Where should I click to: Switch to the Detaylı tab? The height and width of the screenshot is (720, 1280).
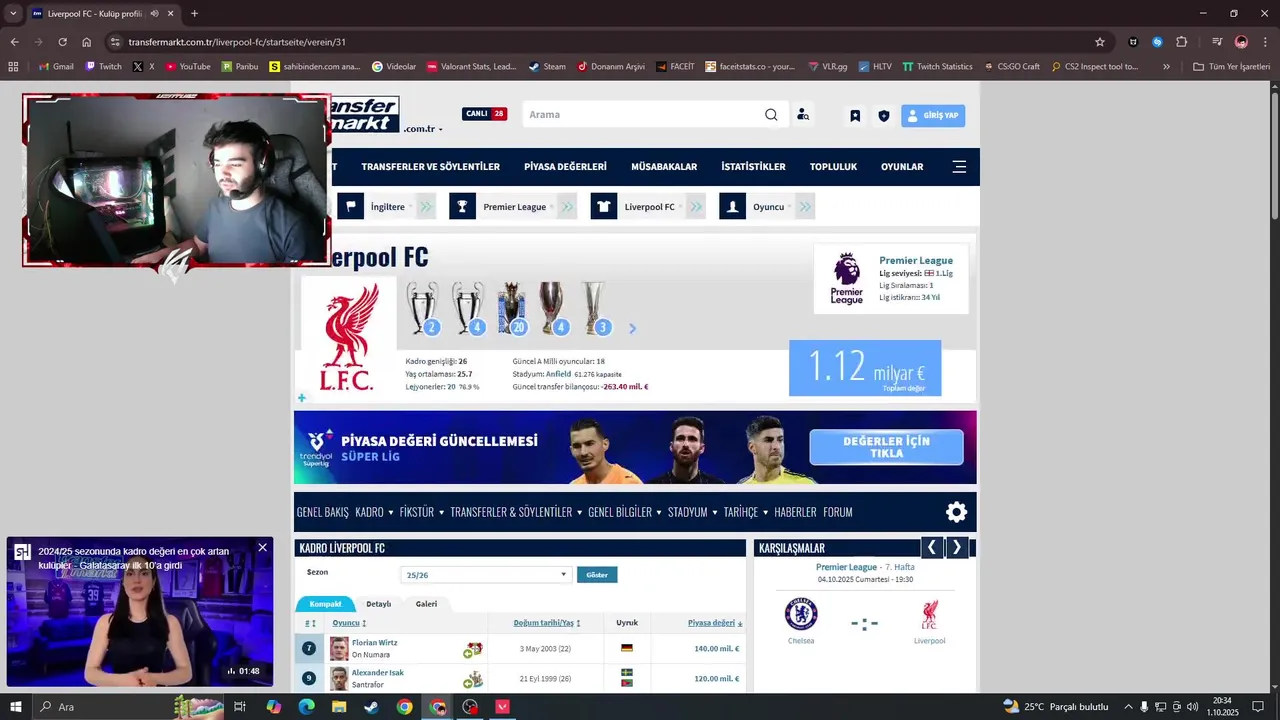(x=379, y=604)
